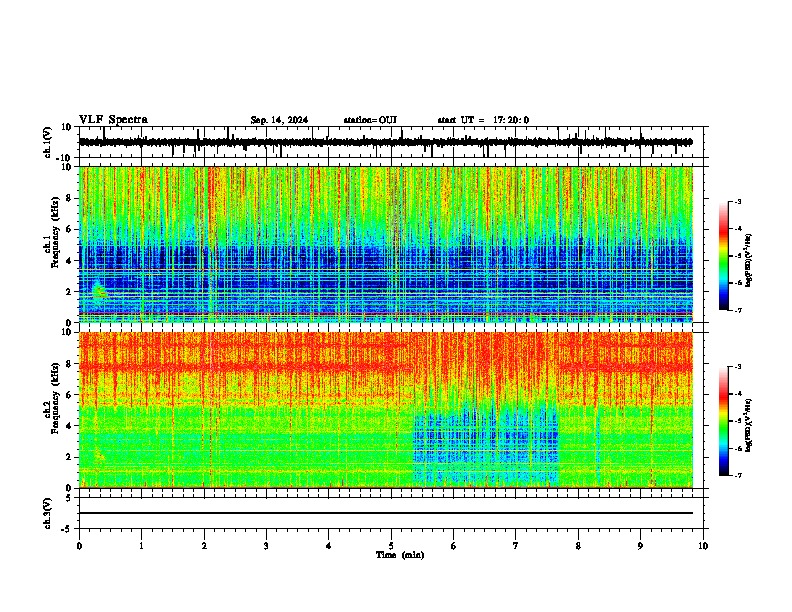Click the flat ch.3 voltage line
Viewport: 792px width, 612px height.
(386, 513)
